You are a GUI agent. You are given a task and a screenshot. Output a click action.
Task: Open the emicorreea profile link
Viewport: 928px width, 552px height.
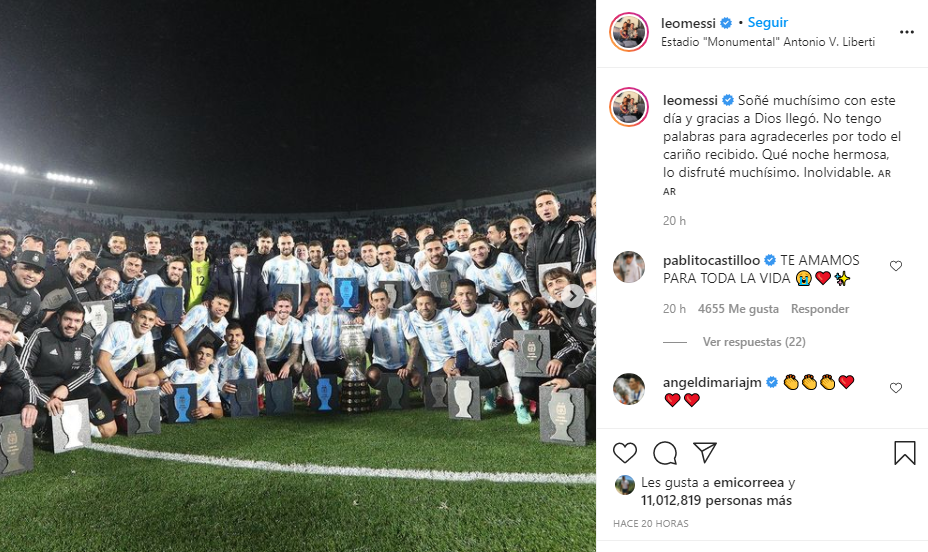[x=748, y=483]
